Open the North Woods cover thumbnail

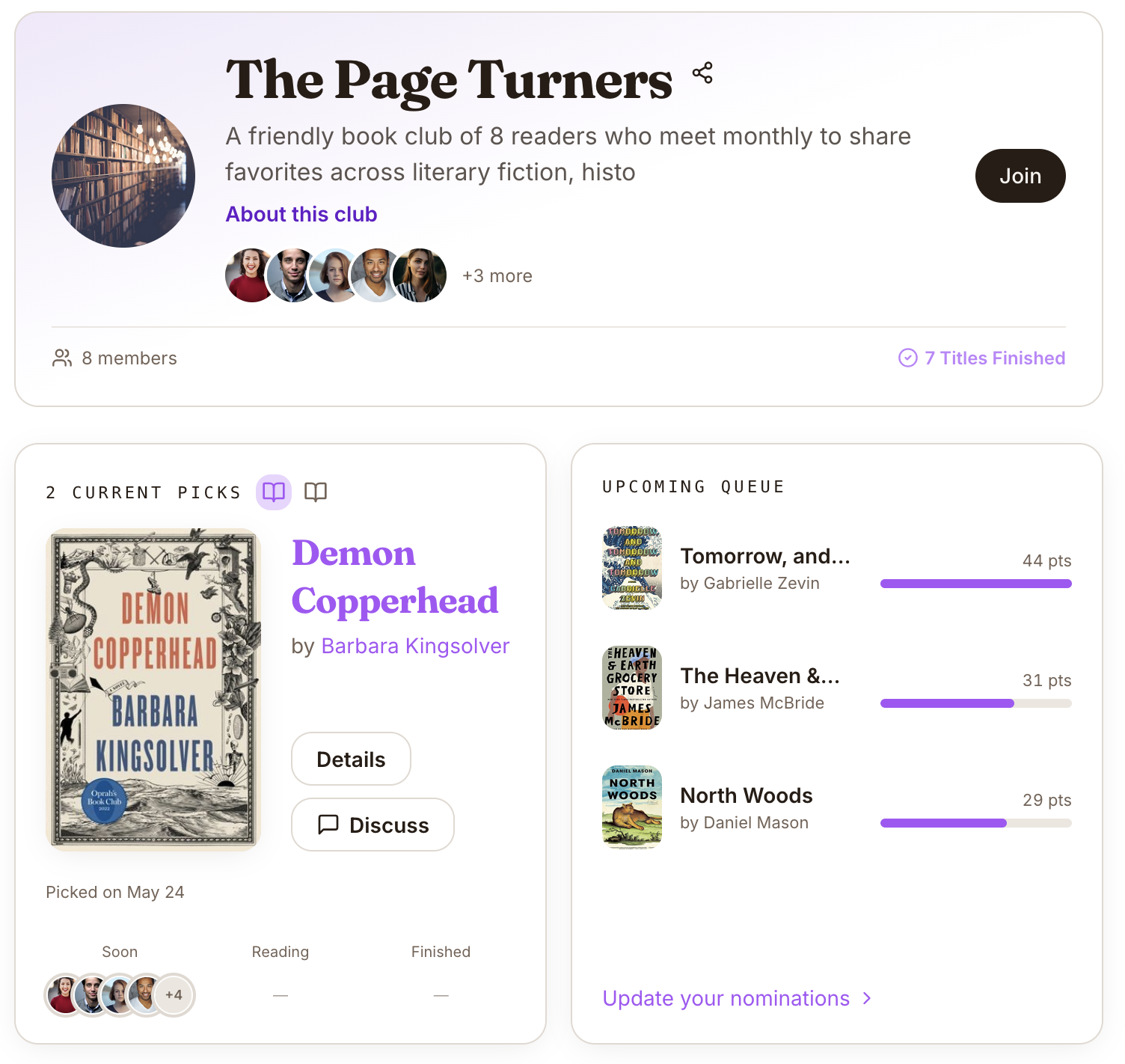[632, 807]
